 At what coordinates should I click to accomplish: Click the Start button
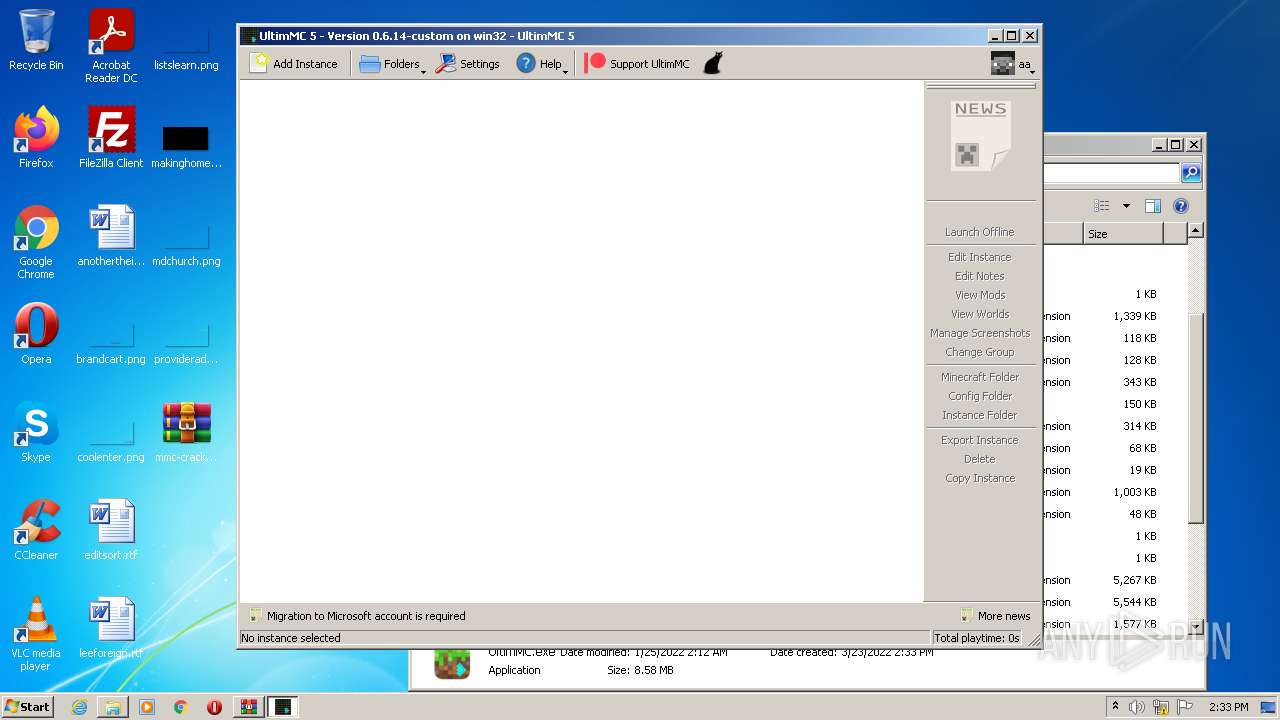pyautogui.click(x=28, y=707)
